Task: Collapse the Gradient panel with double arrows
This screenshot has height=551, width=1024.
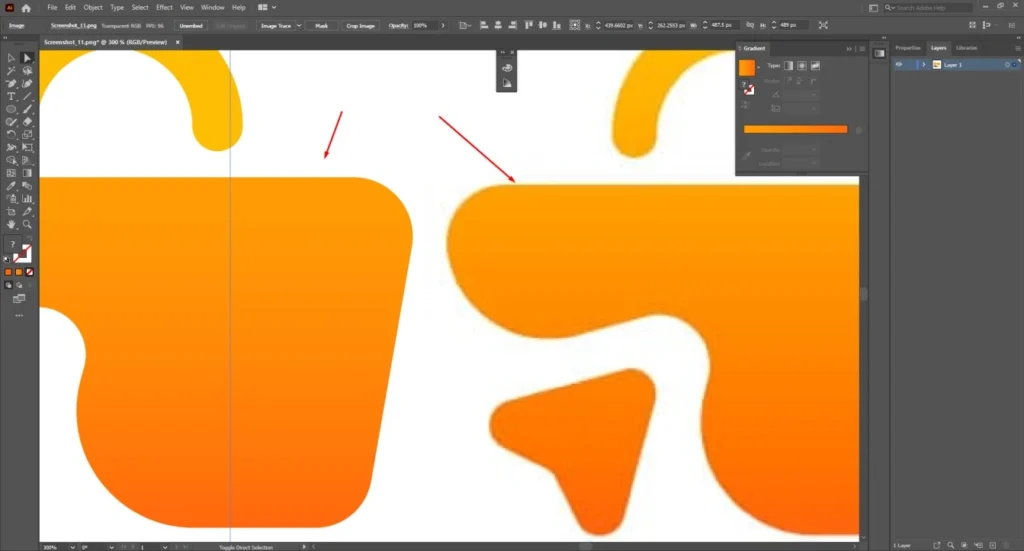Action: tap(849, 48)
